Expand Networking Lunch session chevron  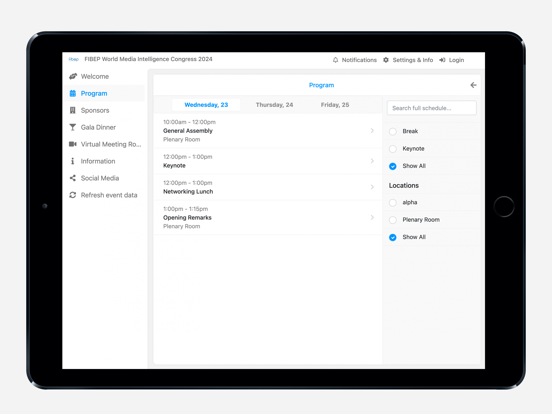pyautogui.click(x=372, y=187)
